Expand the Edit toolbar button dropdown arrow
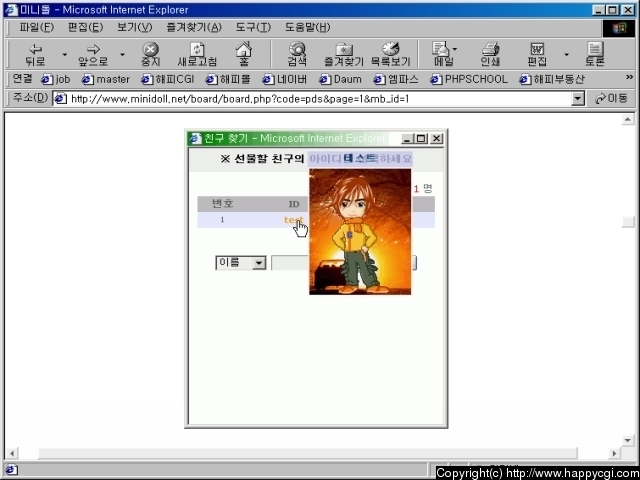 click(x=567, y=54)
